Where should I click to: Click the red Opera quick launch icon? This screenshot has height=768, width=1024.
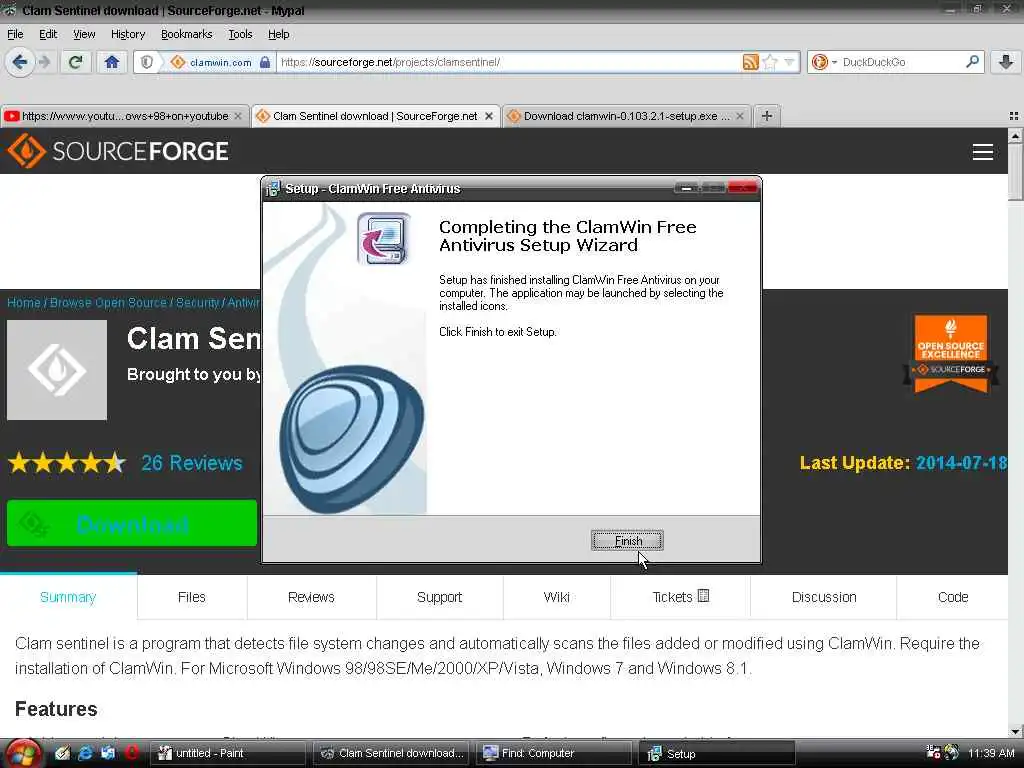click(x=132, y=753)
